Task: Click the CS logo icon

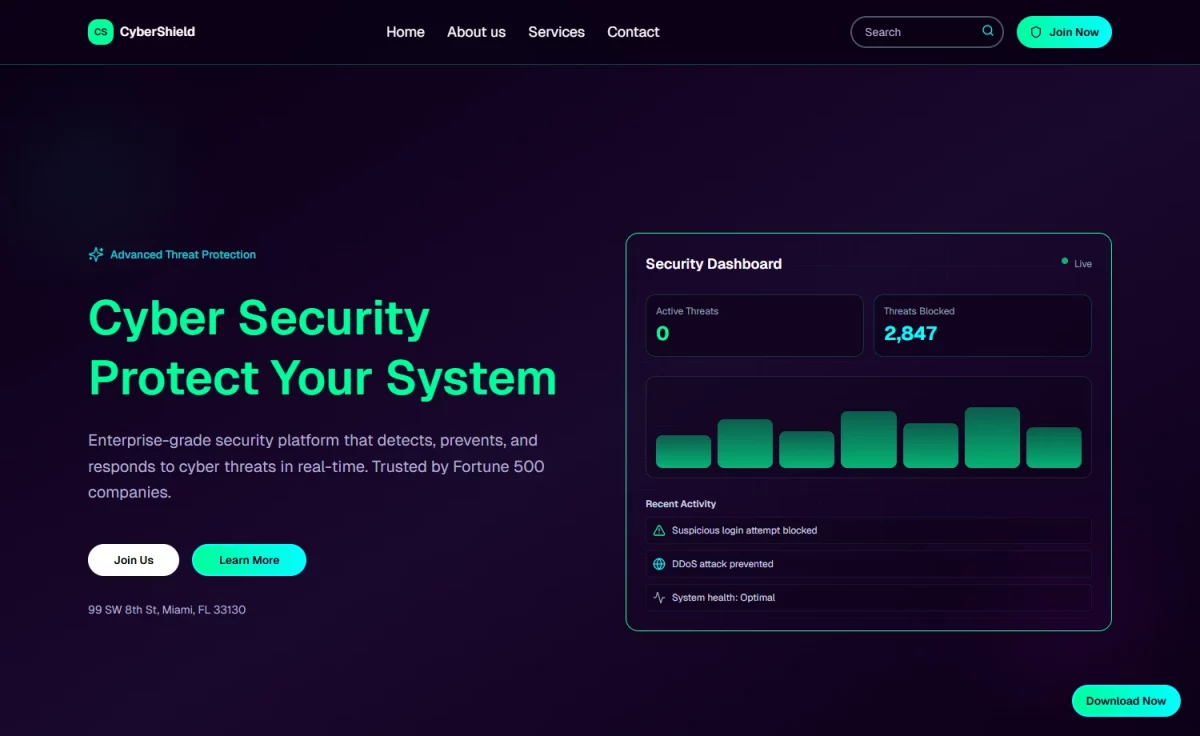Action: tap(100, 31)
